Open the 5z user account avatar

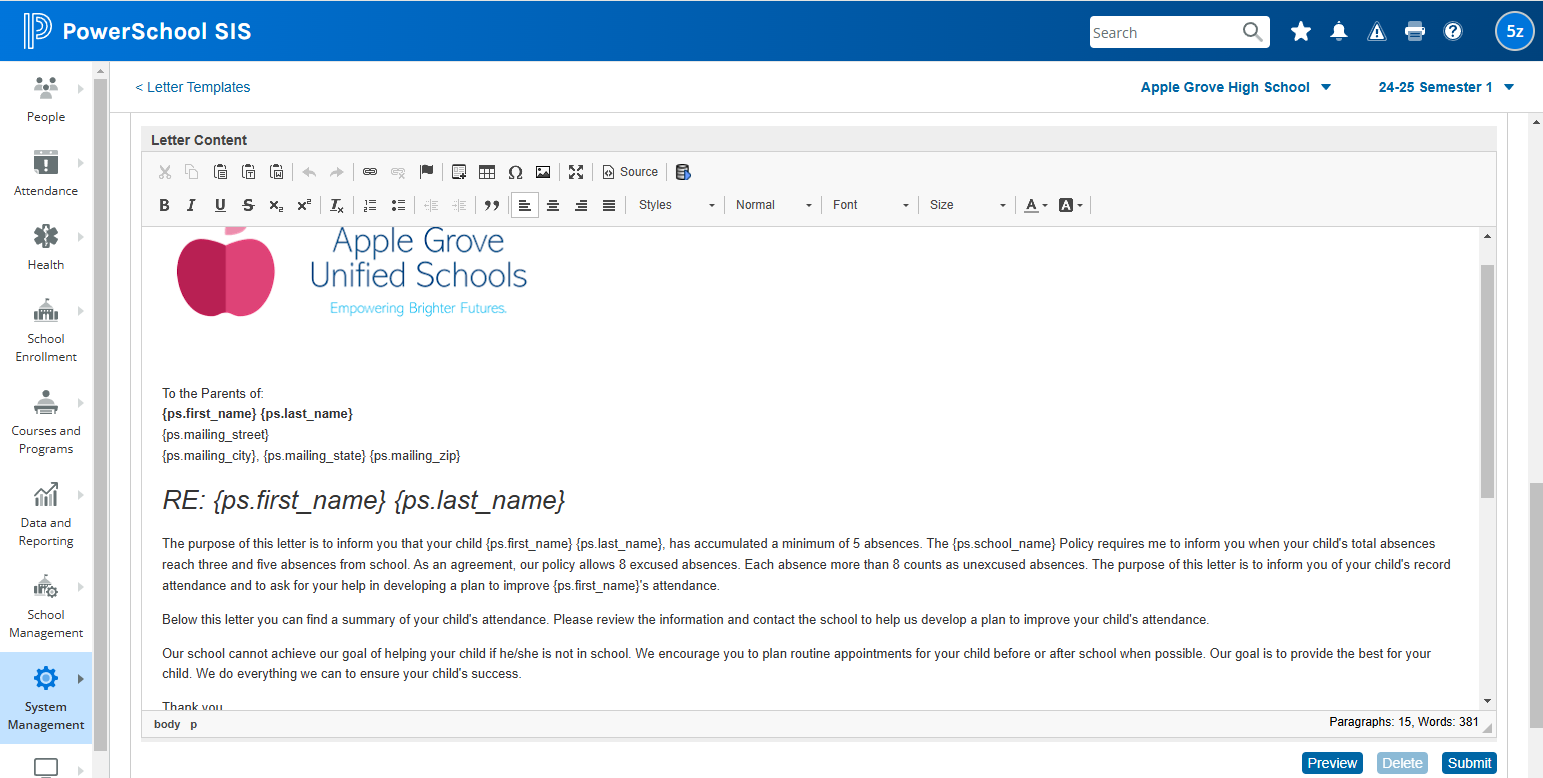[1515, 32]
